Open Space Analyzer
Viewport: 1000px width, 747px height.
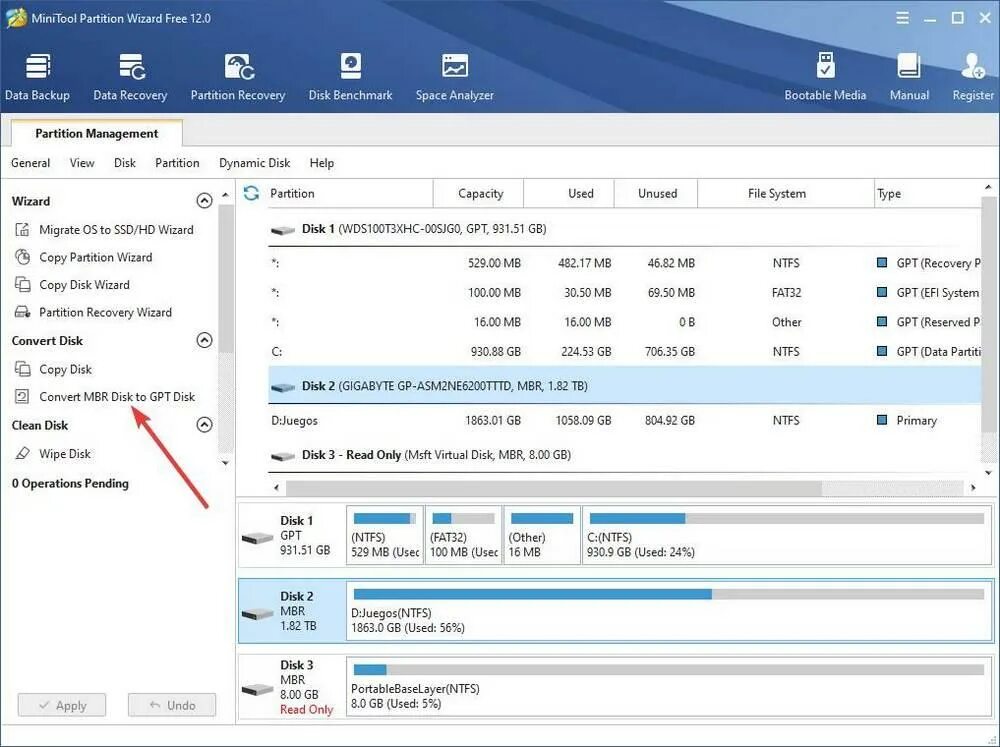tap(455, 77)
